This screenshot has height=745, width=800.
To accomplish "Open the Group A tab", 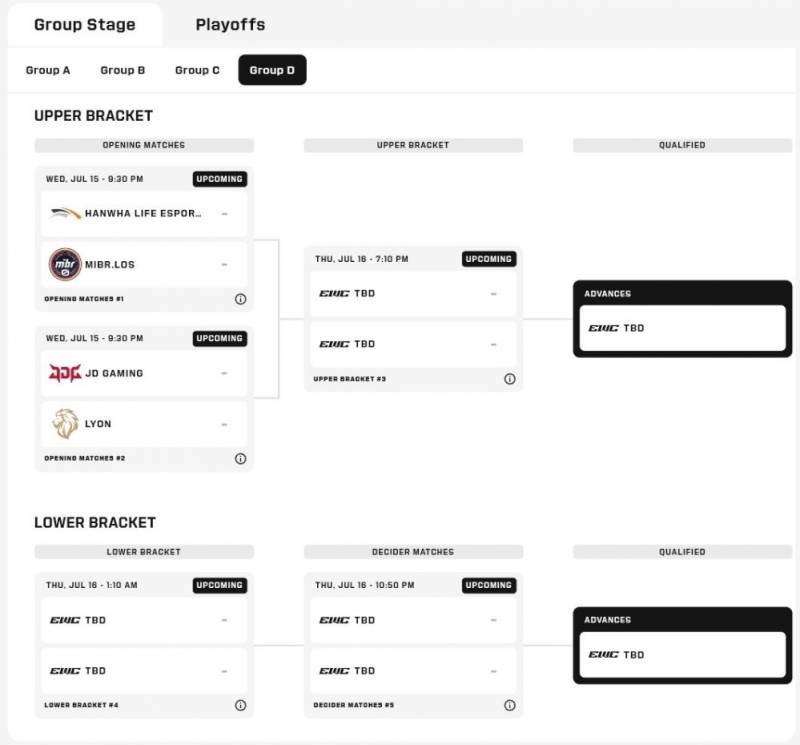I will coord(48,70).
